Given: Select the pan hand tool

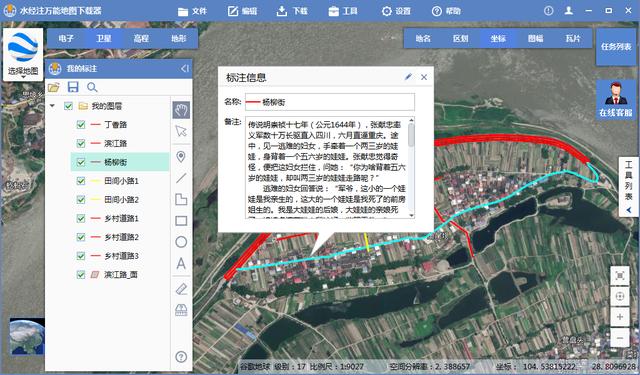Looking at the screenshot, I should click(x=181, y=110).
